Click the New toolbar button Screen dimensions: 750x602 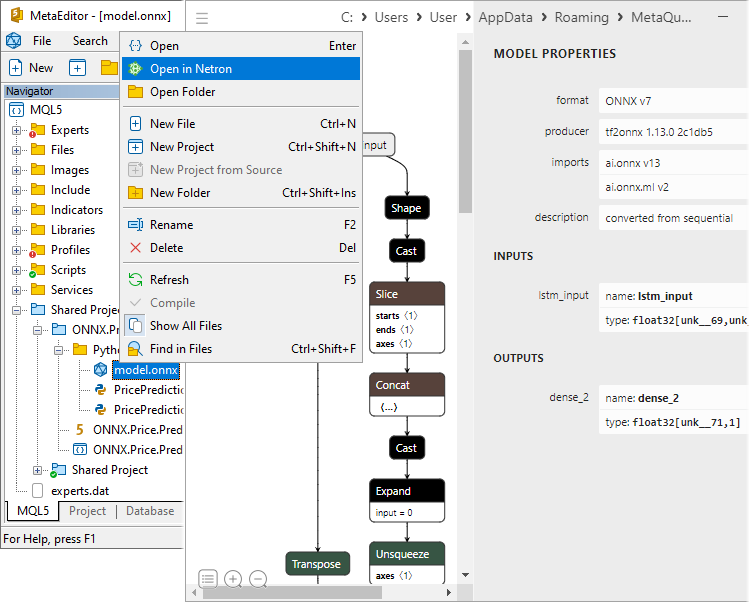click(x=32, y=68)
